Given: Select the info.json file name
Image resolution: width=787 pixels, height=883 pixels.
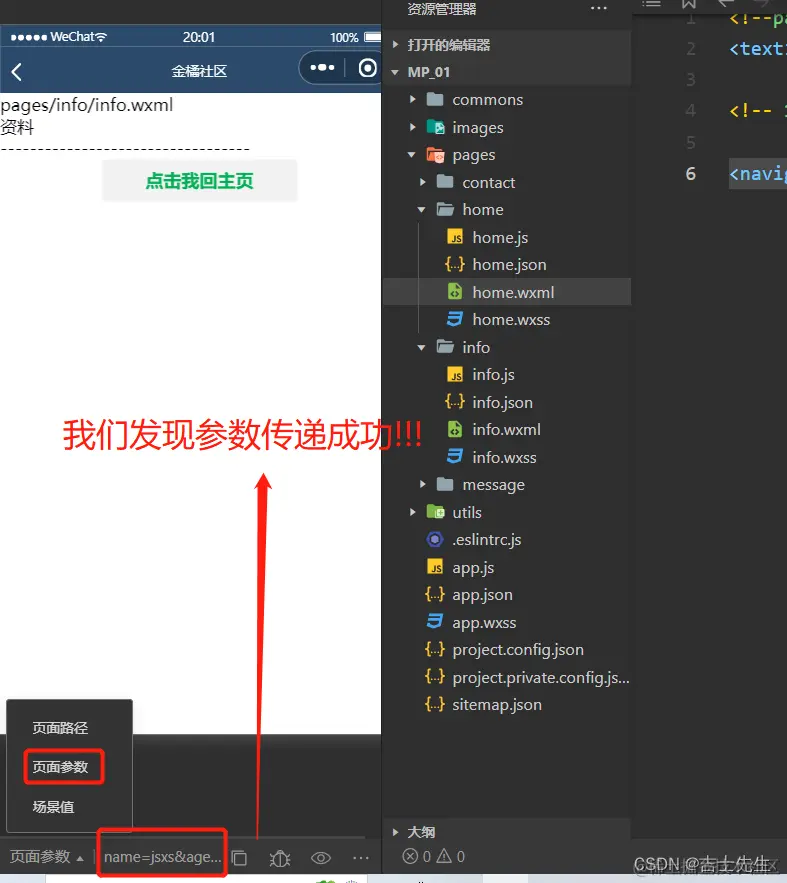Looking at the screenshot, I should (x=502, y=403).
